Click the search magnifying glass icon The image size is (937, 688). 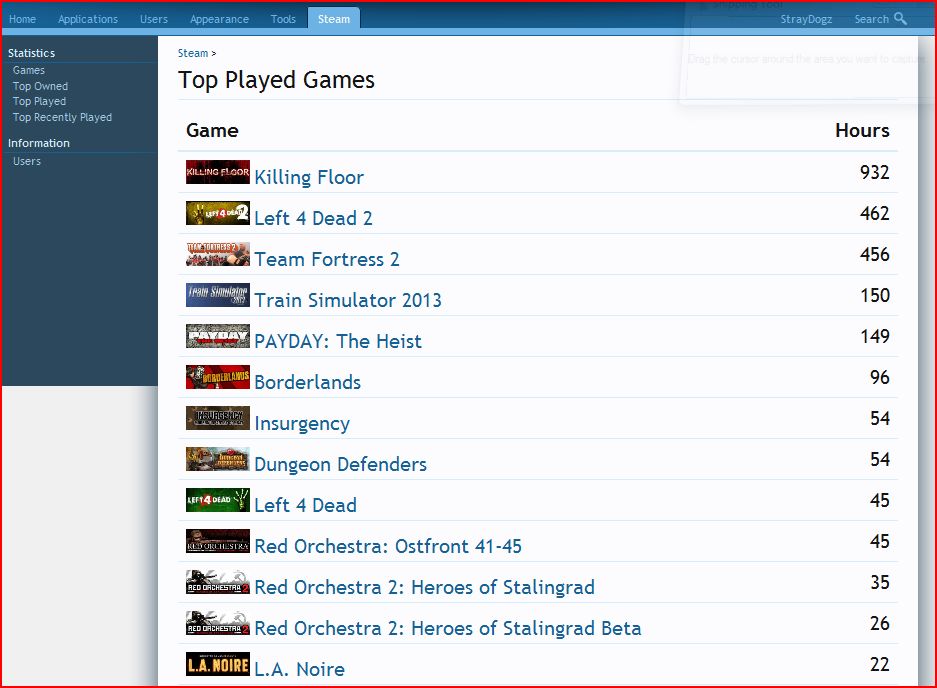pyautogui.click(x=900, y=19)
